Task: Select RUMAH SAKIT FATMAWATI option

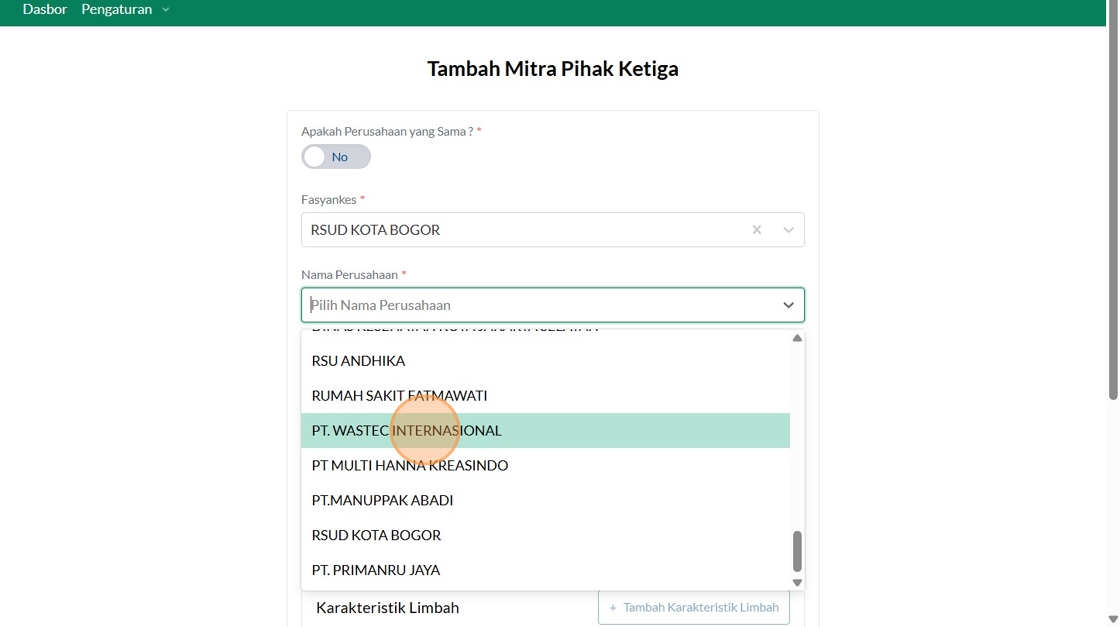Action: pyautogui.click(x=399, y=396)
